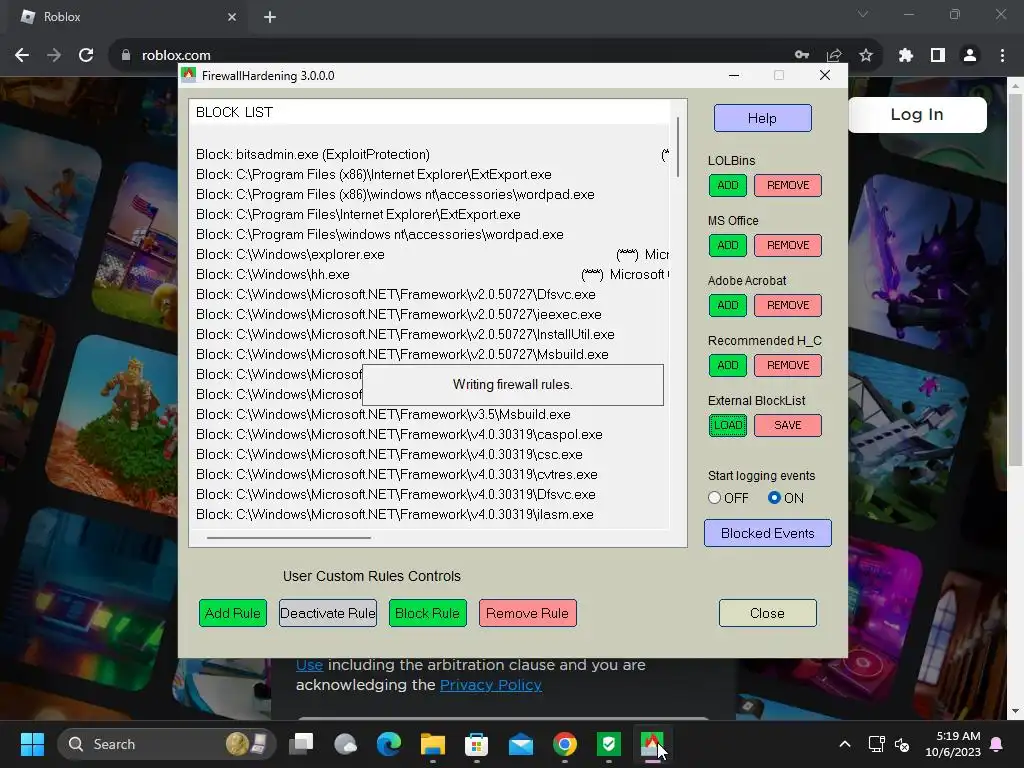Image resolution: width=1024 pixels, height=768 pixels.
Task: Open the saved passwords key icon
Action: (x=802, y=56)
